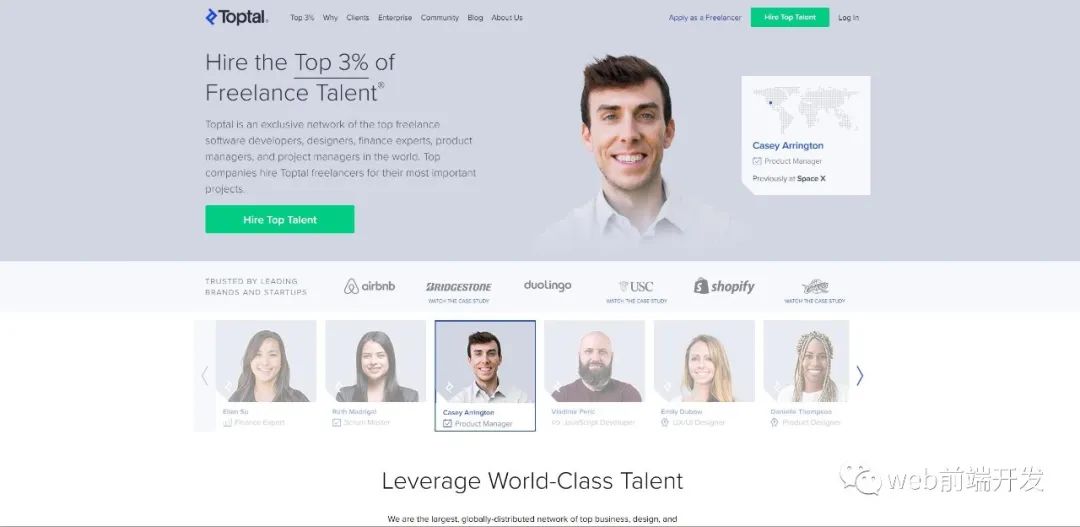Viewport: 1080px width, 527px height.
Task: Click the Toptal logo in header
Action: tap(236, 17)
